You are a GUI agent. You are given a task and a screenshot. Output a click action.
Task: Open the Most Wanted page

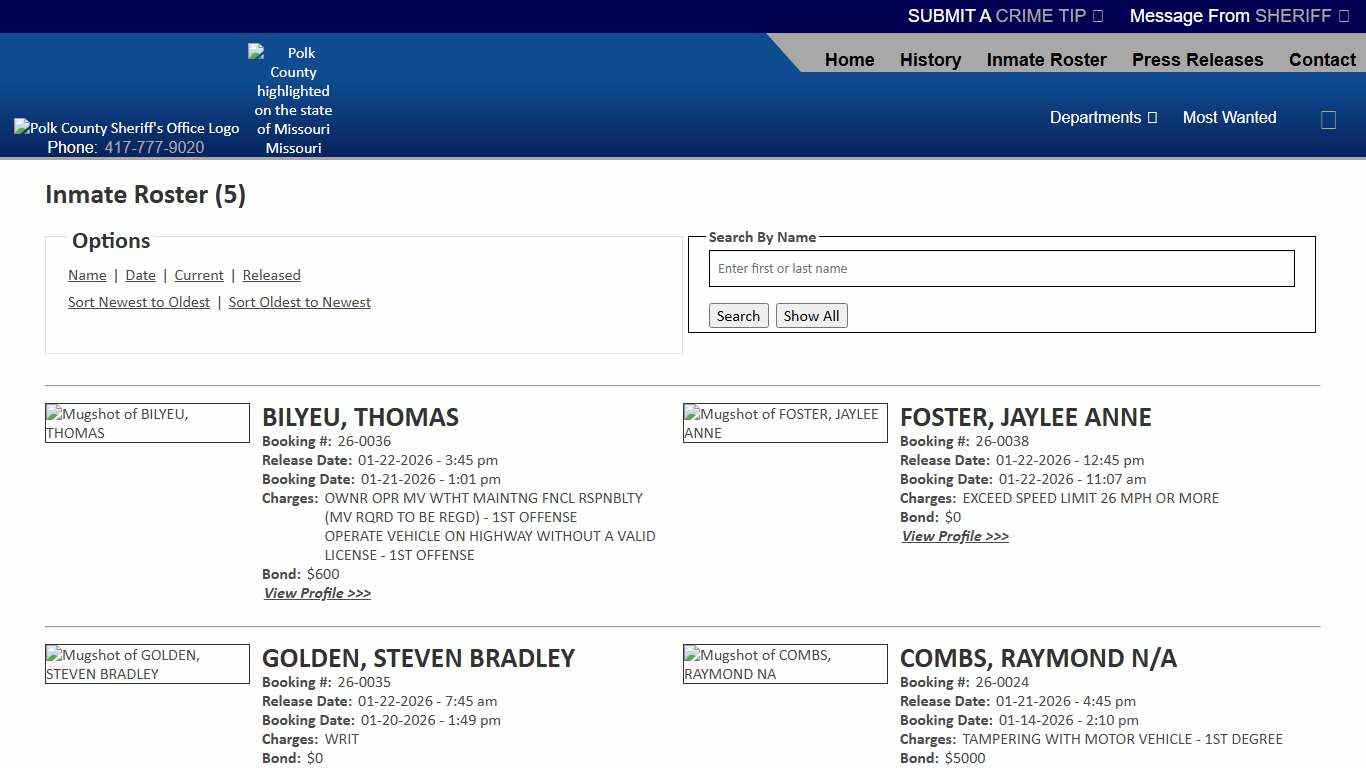tap(1229, 117)
